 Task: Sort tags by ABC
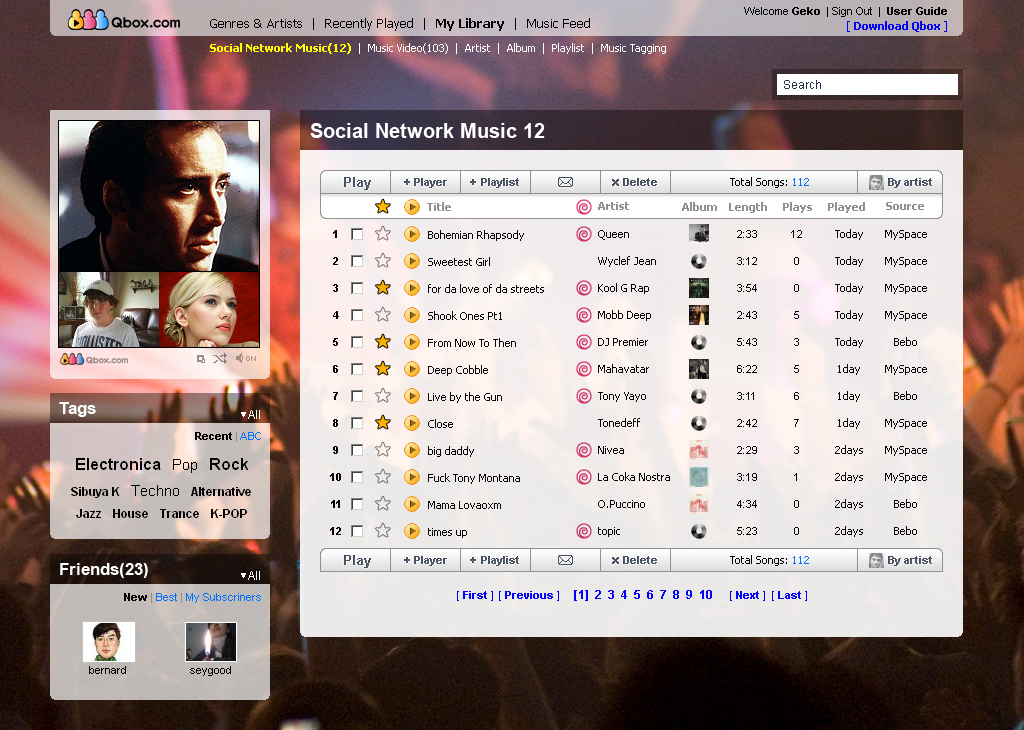click(x=250, y=436)
